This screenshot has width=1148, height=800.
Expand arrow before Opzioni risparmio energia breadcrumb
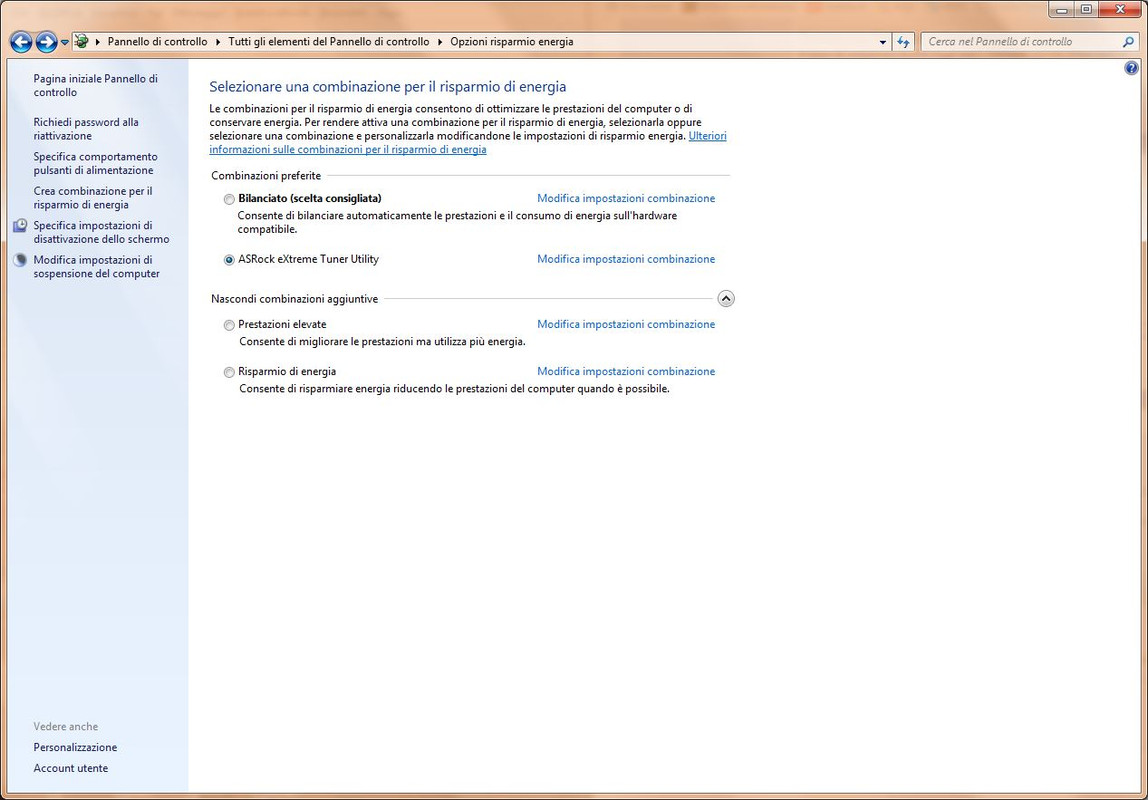pyautogui.click(x=440, y=42)
